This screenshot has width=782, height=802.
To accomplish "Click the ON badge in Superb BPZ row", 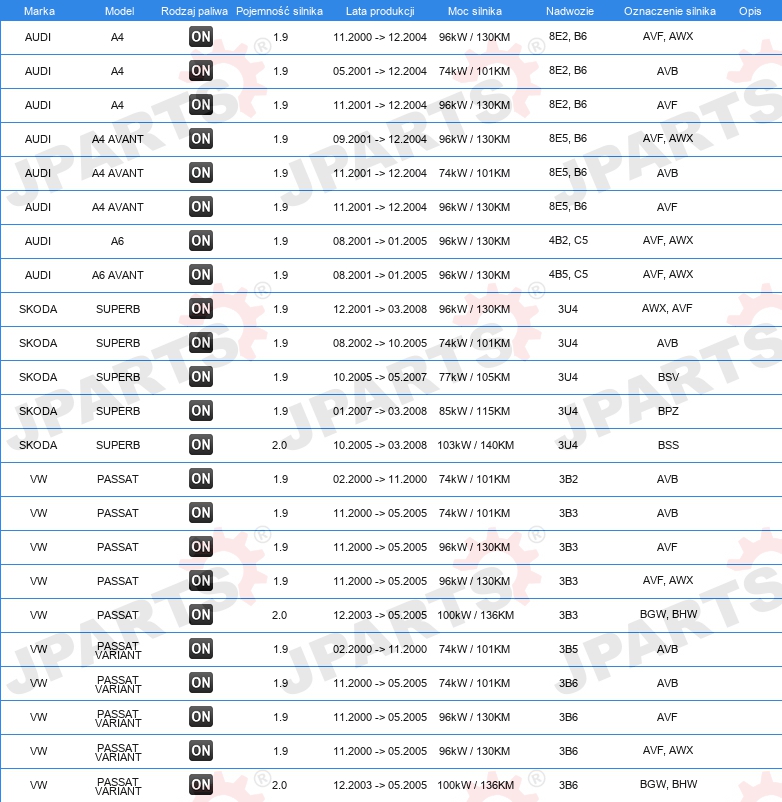I will 200,411.
